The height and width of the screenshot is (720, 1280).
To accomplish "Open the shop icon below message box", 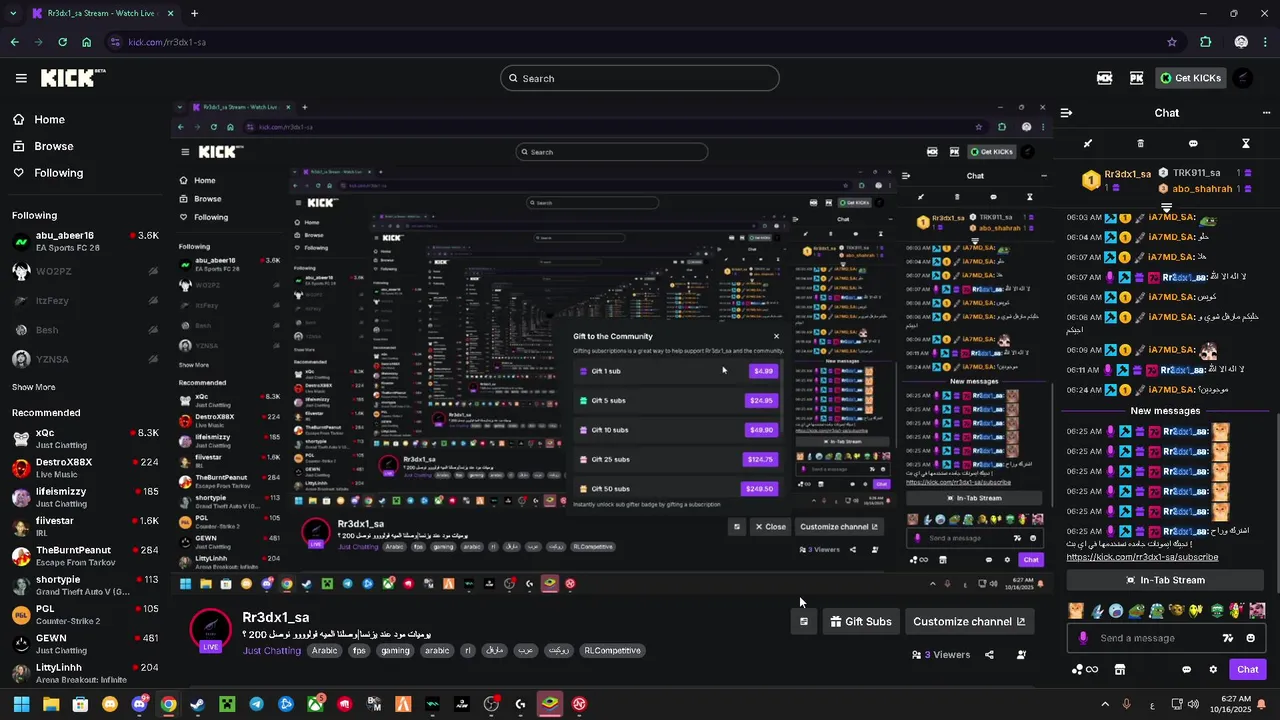I will click(x=1120, y=670).
